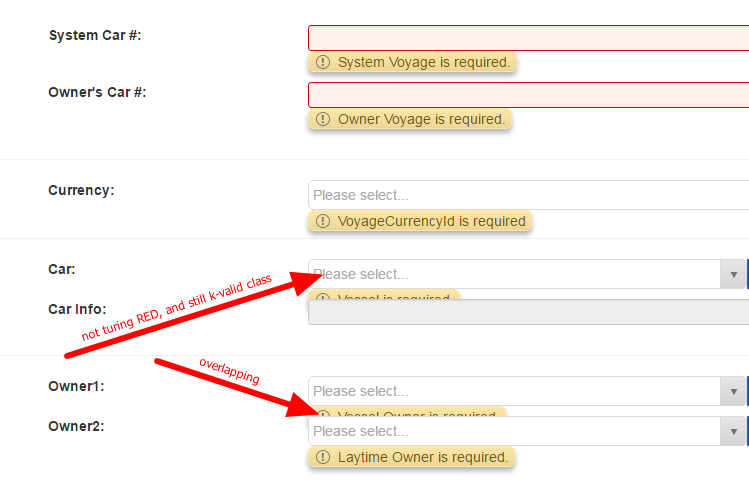Click the 'VoyageCurrencyId is required' tooltip
The width and height of the screenshot is (749, 493).
432,221
